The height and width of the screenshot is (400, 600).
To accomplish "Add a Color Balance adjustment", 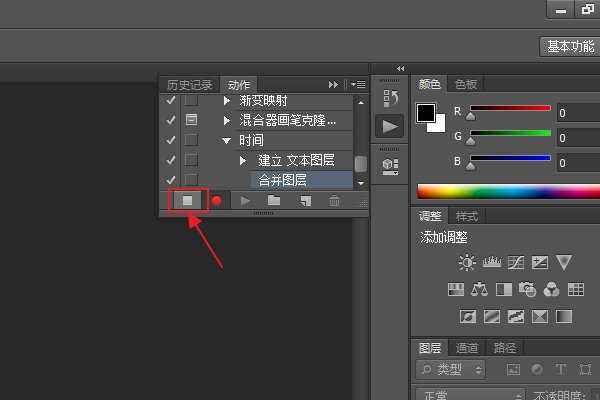I will (479, 289).
